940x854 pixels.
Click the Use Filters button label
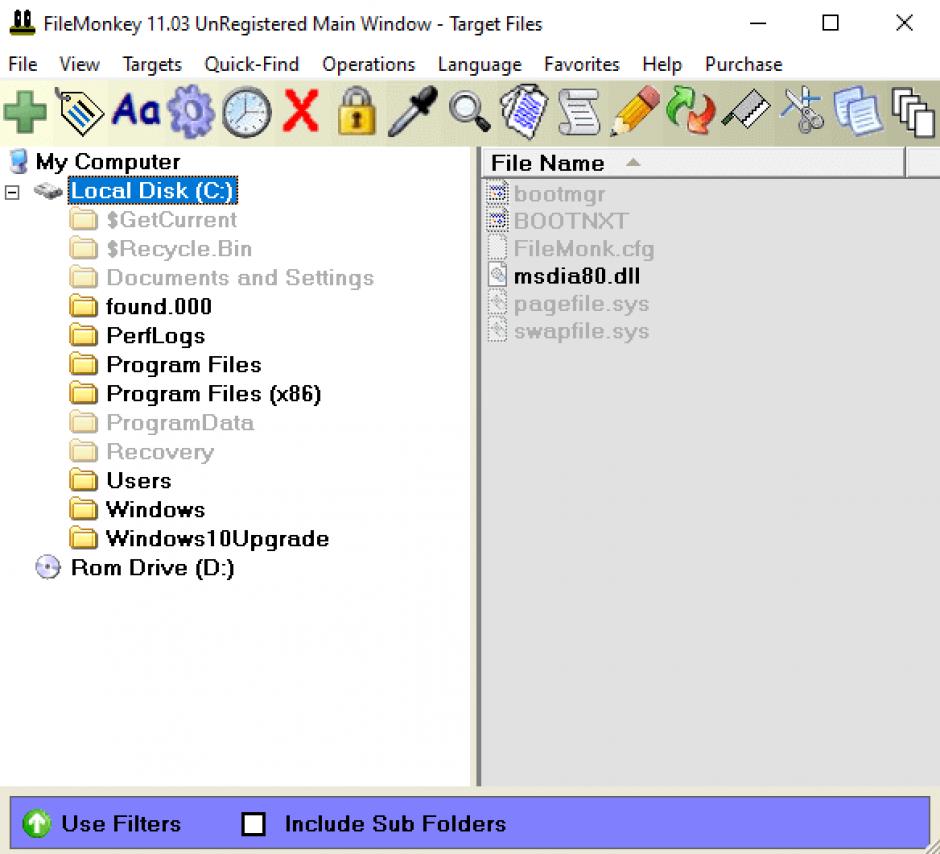click(x=121, y=823)
